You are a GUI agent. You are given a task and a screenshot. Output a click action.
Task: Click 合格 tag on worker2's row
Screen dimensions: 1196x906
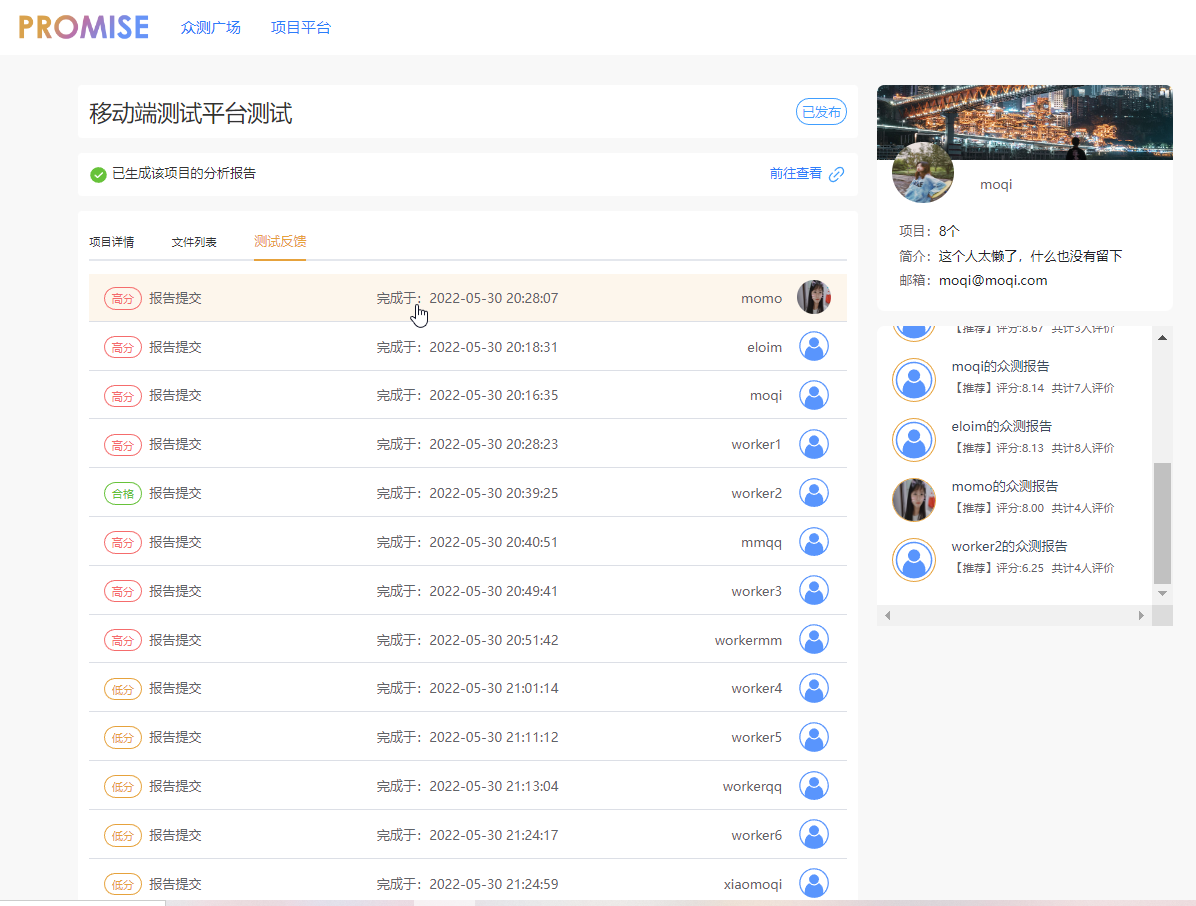pos(123,493)
